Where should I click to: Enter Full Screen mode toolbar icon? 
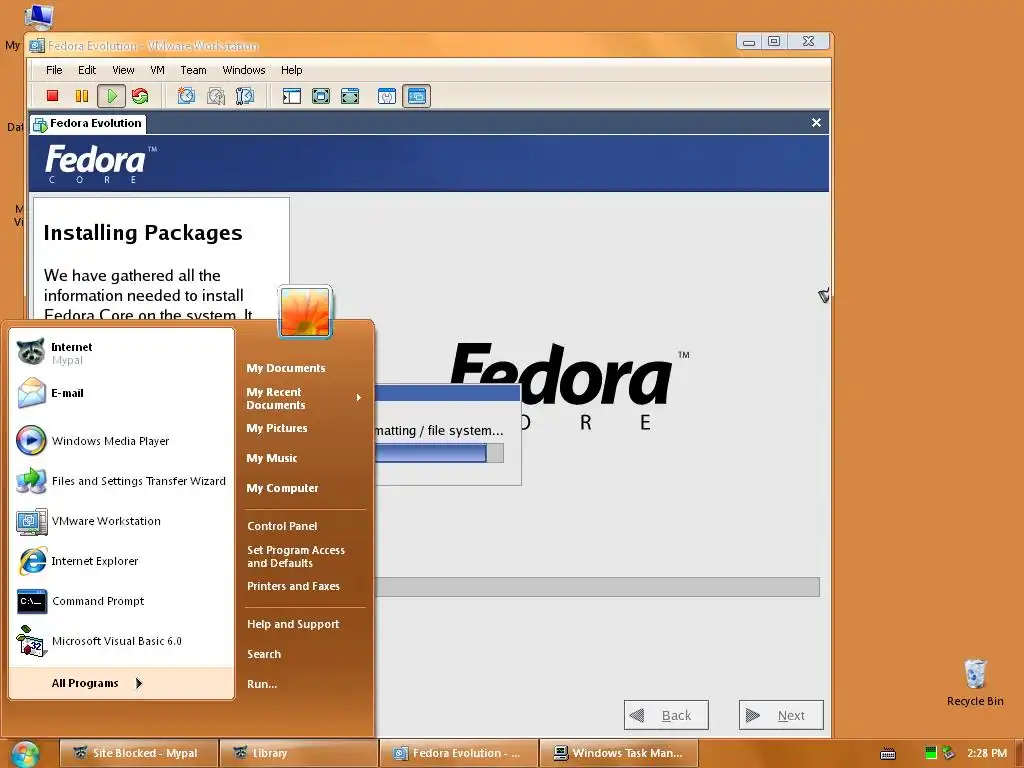click(x=350, y=96)
